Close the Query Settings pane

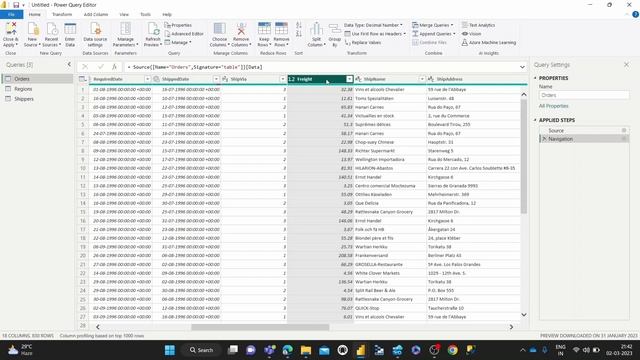(626, 64)
